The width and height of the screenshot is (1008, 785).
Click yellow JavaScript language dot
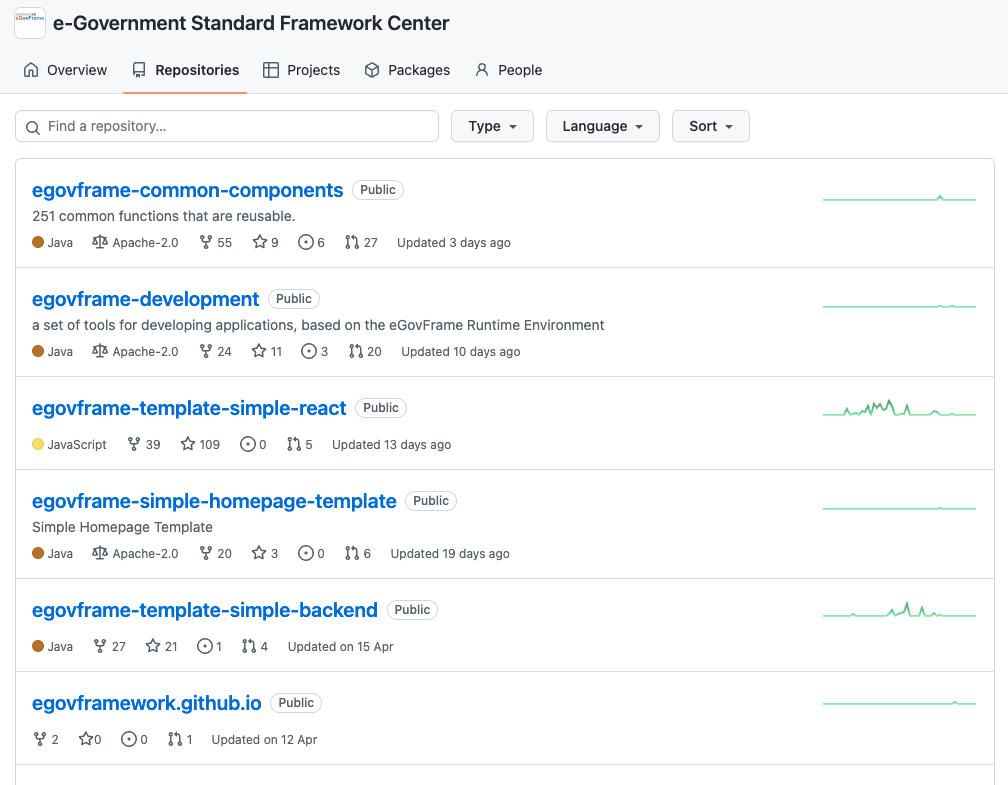click(38, 444)
